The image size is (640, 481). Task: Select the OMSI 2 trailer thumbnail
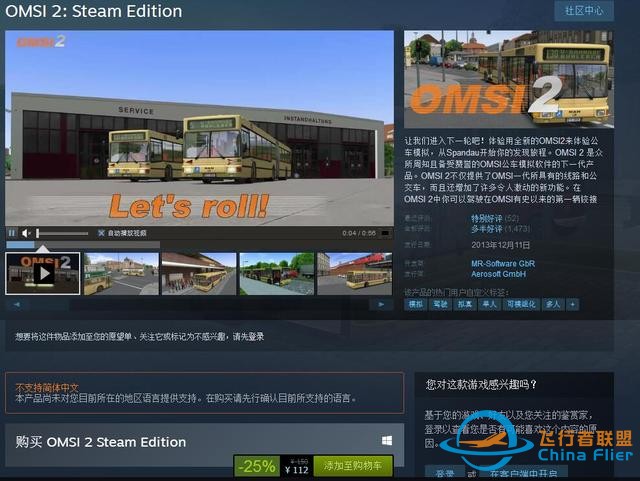tap(42, 274)
